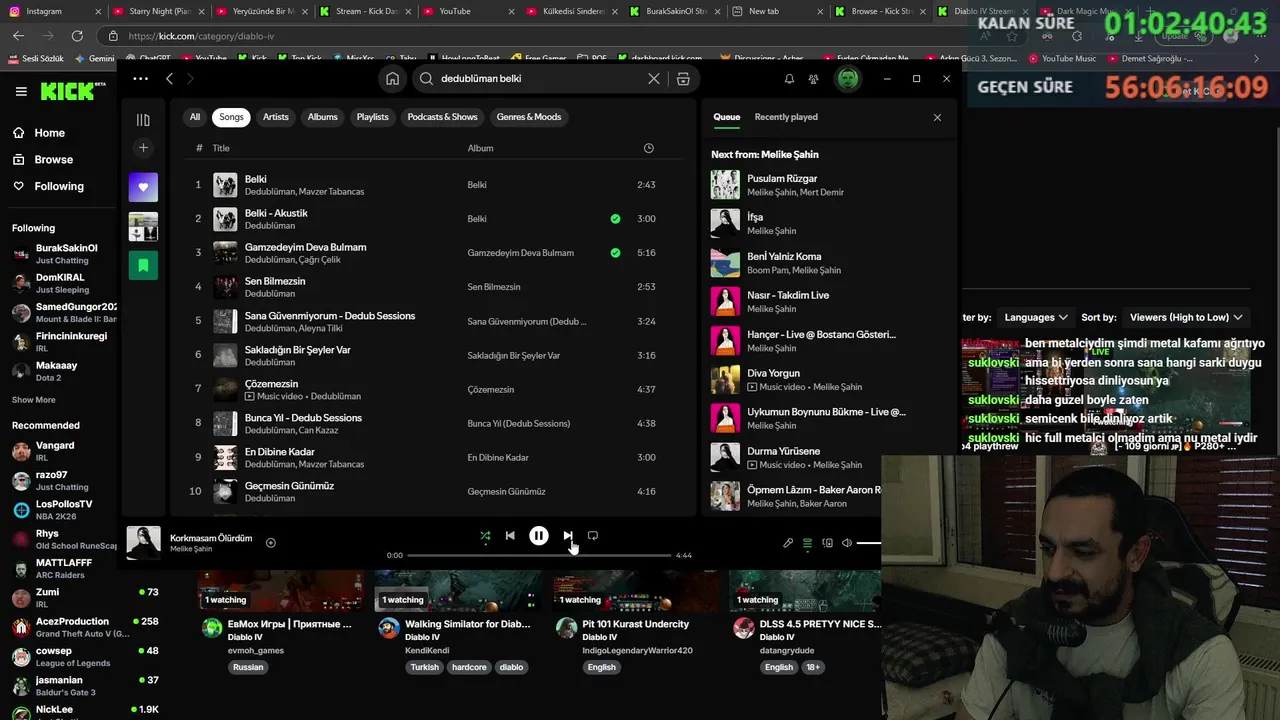Switch to the Queue tab
The image size is (1280, 720).
(x=727, y=117)
